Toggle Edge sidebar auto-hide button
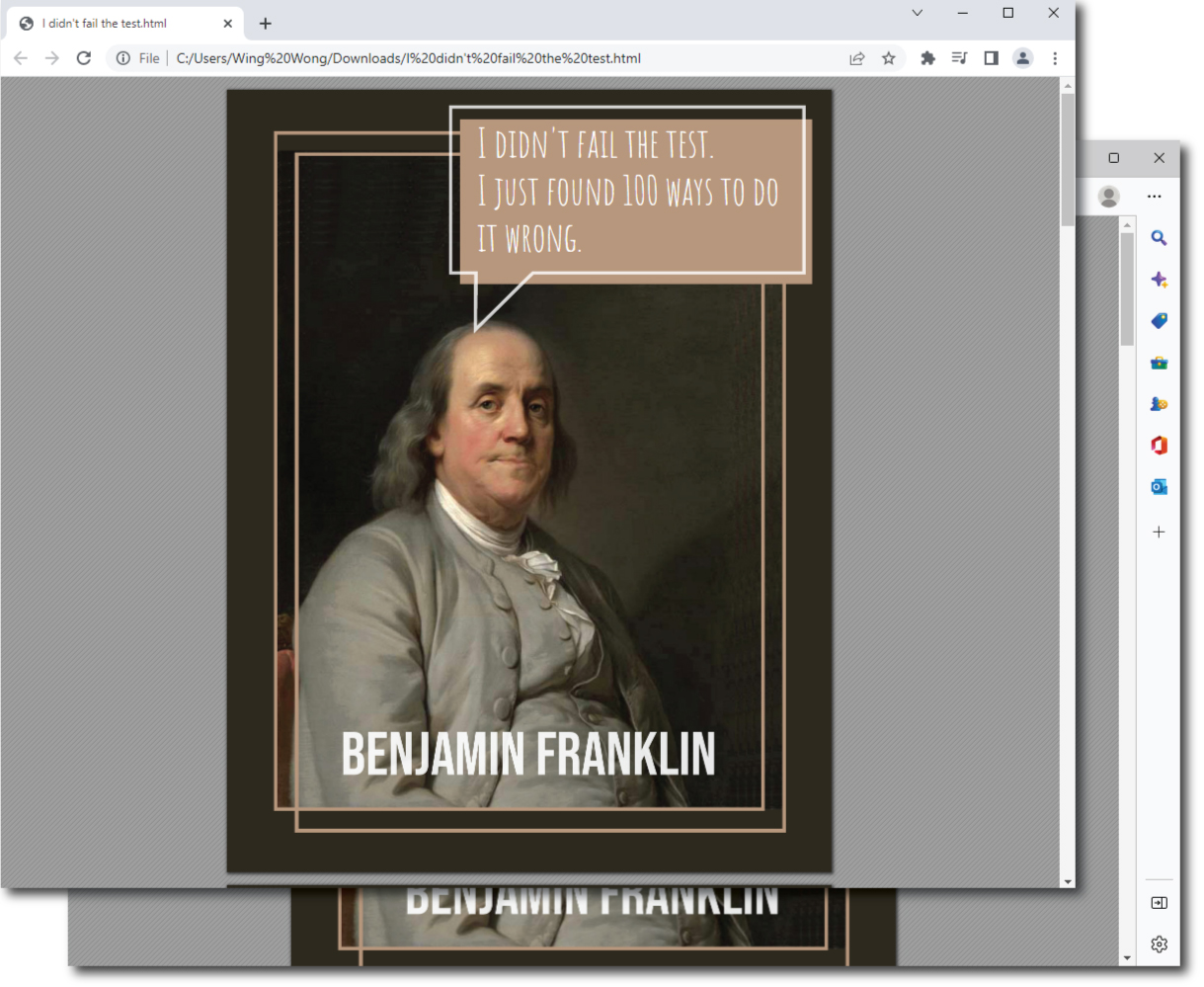1204x987 pixels. (x=1159, y=903)
